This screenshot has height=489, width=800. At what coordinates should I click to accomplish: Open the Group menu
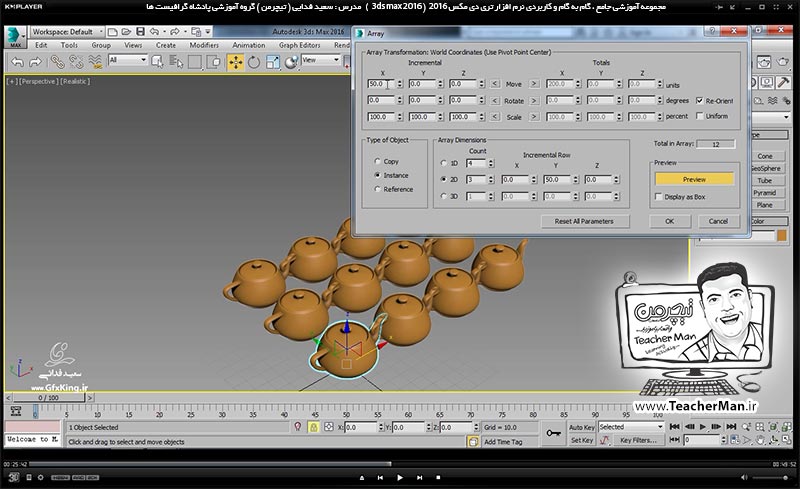click(101, 45)
